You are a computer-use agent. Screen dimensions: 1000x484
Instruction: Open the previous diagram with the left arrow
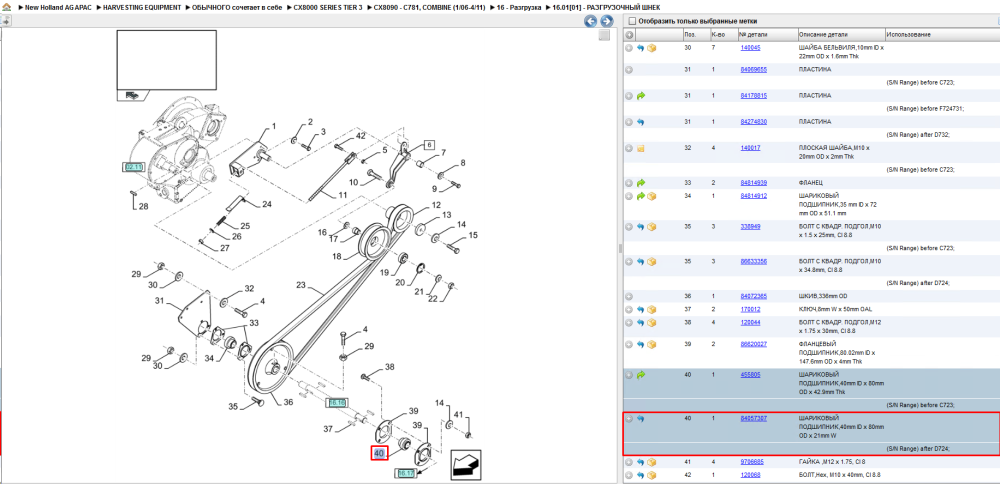pyautogui.click(x=591, y=21)
